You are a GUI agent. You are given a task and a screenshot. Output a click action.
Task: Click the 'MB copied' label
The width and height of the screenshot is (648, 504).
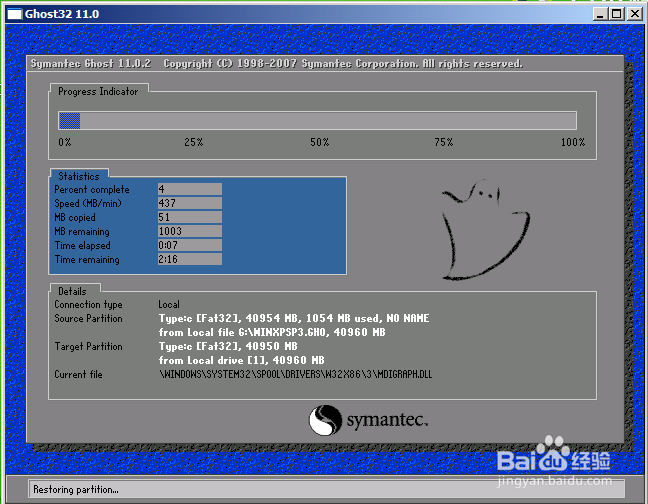pyautogui.click(x=75, y=218)
